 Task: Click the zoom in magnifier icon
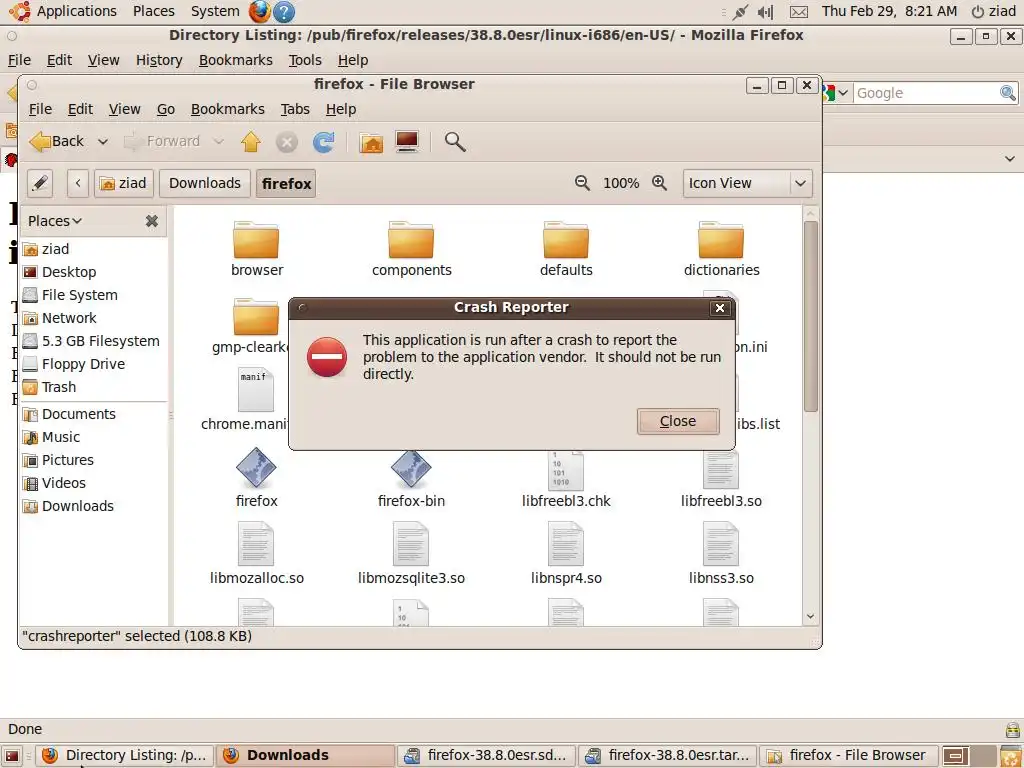pyautogui.click(x=660, y=183)
